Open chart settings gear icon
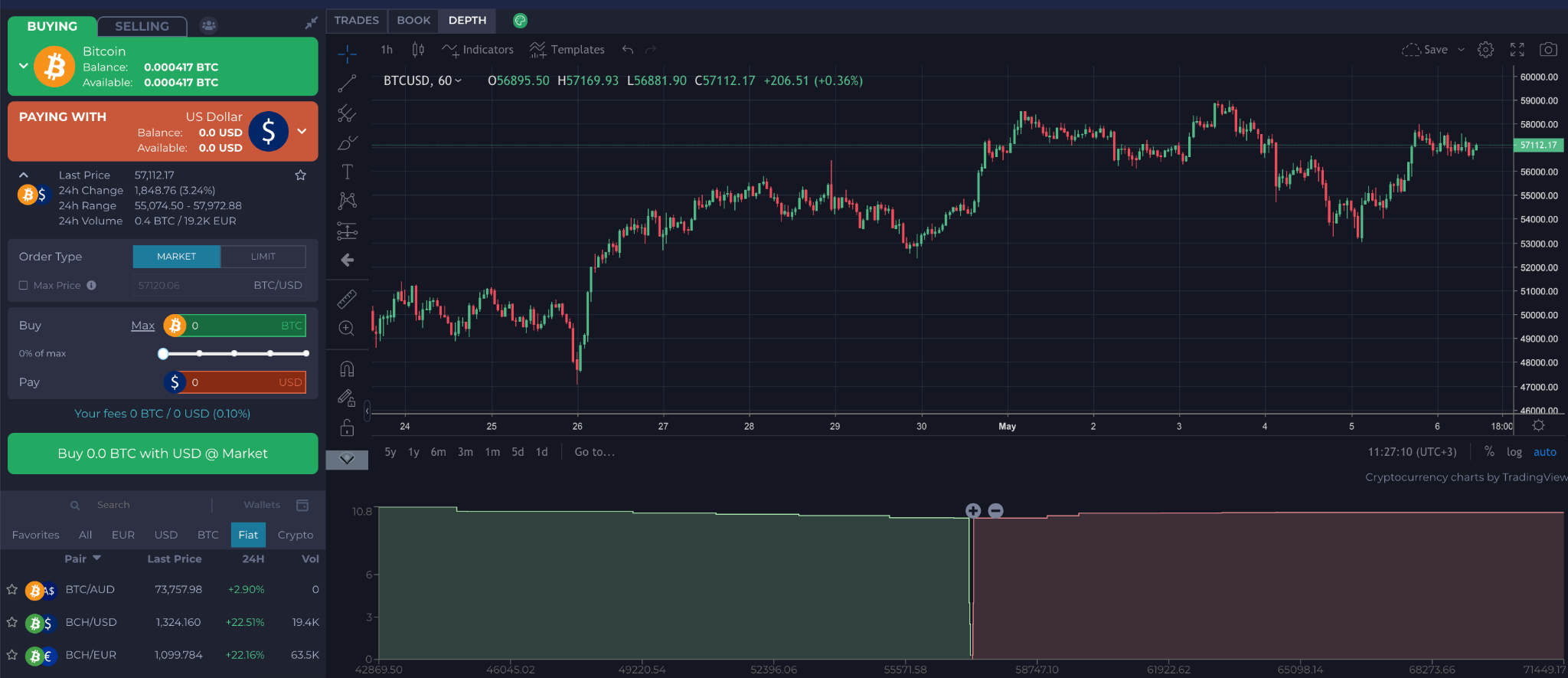The width and height of the screenshot is (1568, 678). (1485, 50)
